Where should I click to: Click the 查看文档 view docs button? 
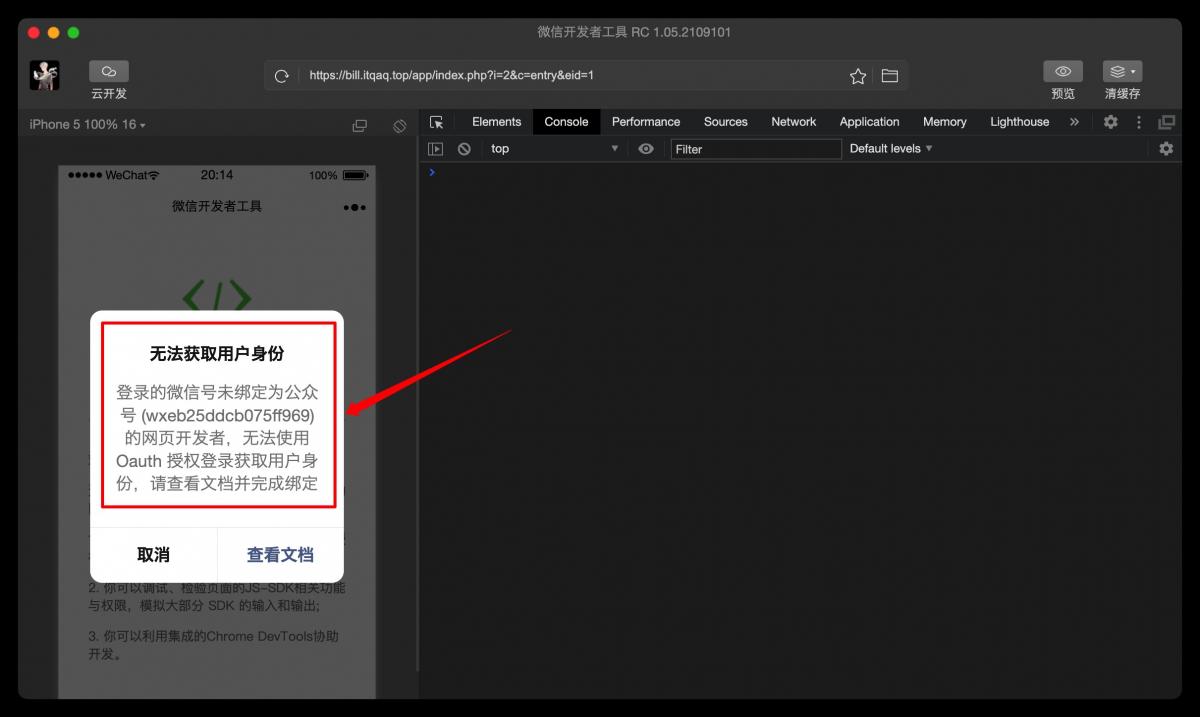280,555
